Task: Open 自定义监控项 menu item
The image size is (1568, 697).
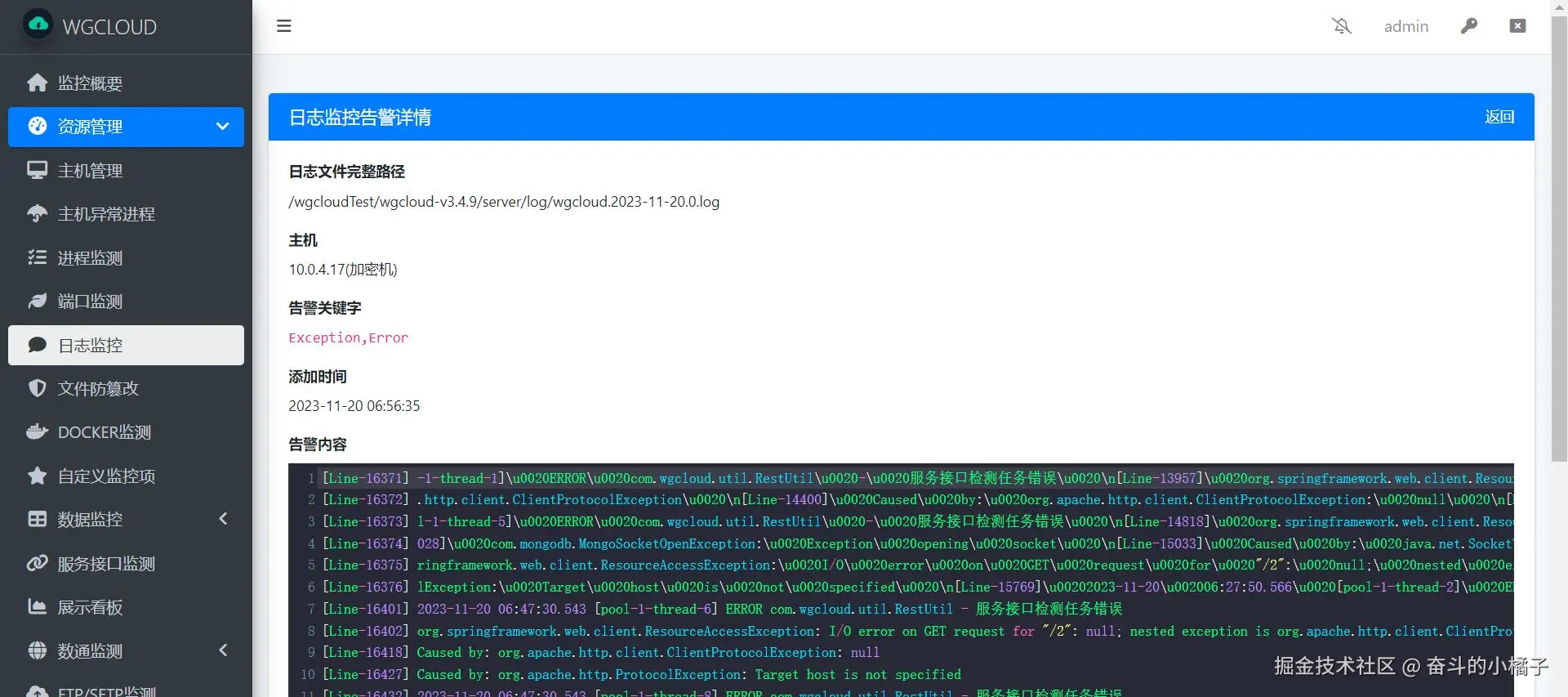Action: [x=126, y=476]
